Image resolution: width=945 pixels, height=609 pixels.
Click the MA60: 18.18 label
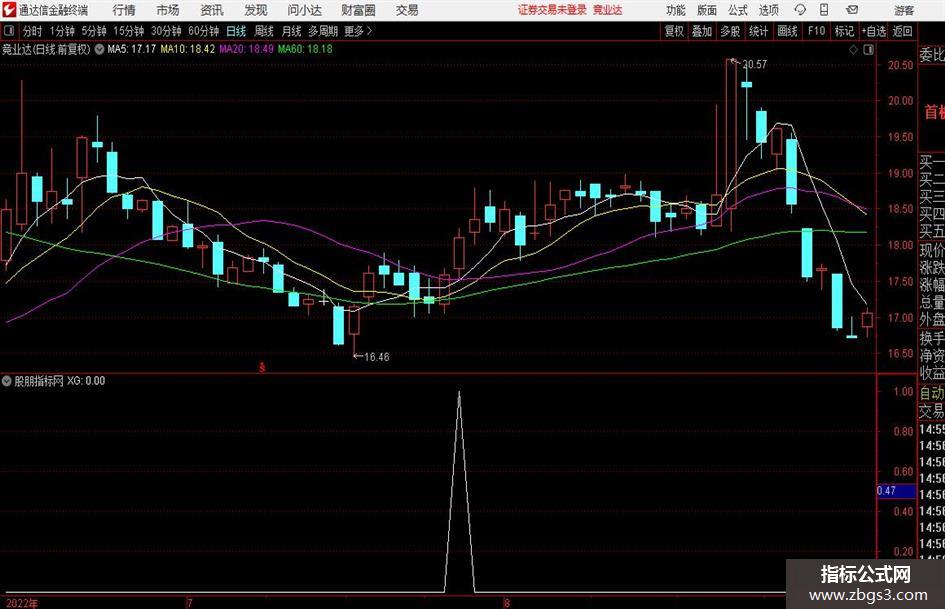tap(305, 49)
